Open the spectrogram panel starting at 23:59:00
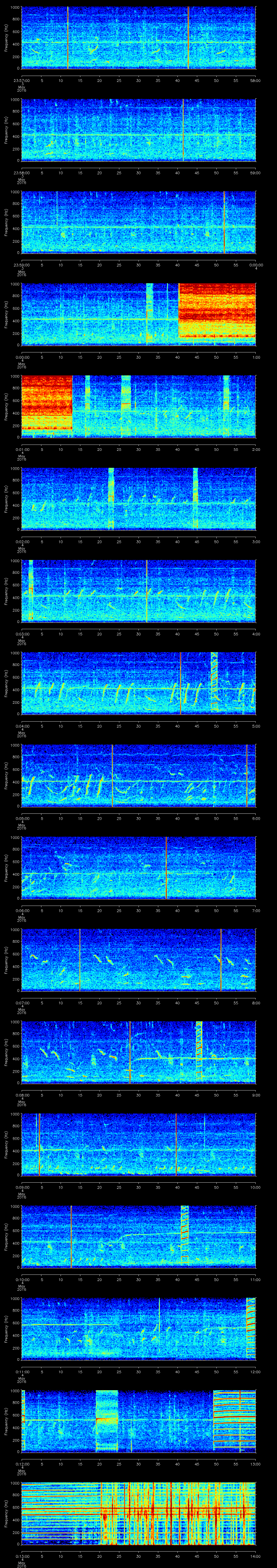The height and width of the screenshot is (1568, 277). click(x=139, y=222)
